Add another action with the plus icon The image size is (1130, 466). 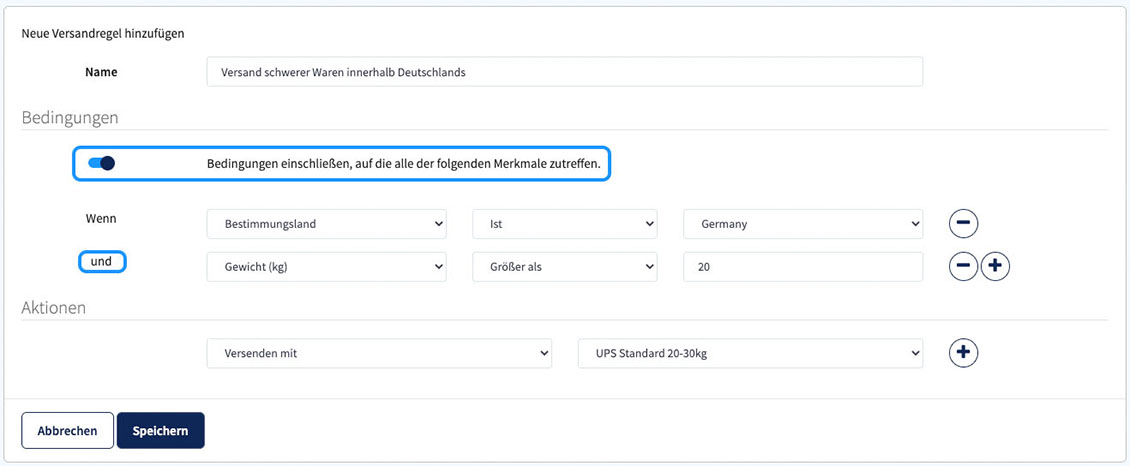point(964,353)
